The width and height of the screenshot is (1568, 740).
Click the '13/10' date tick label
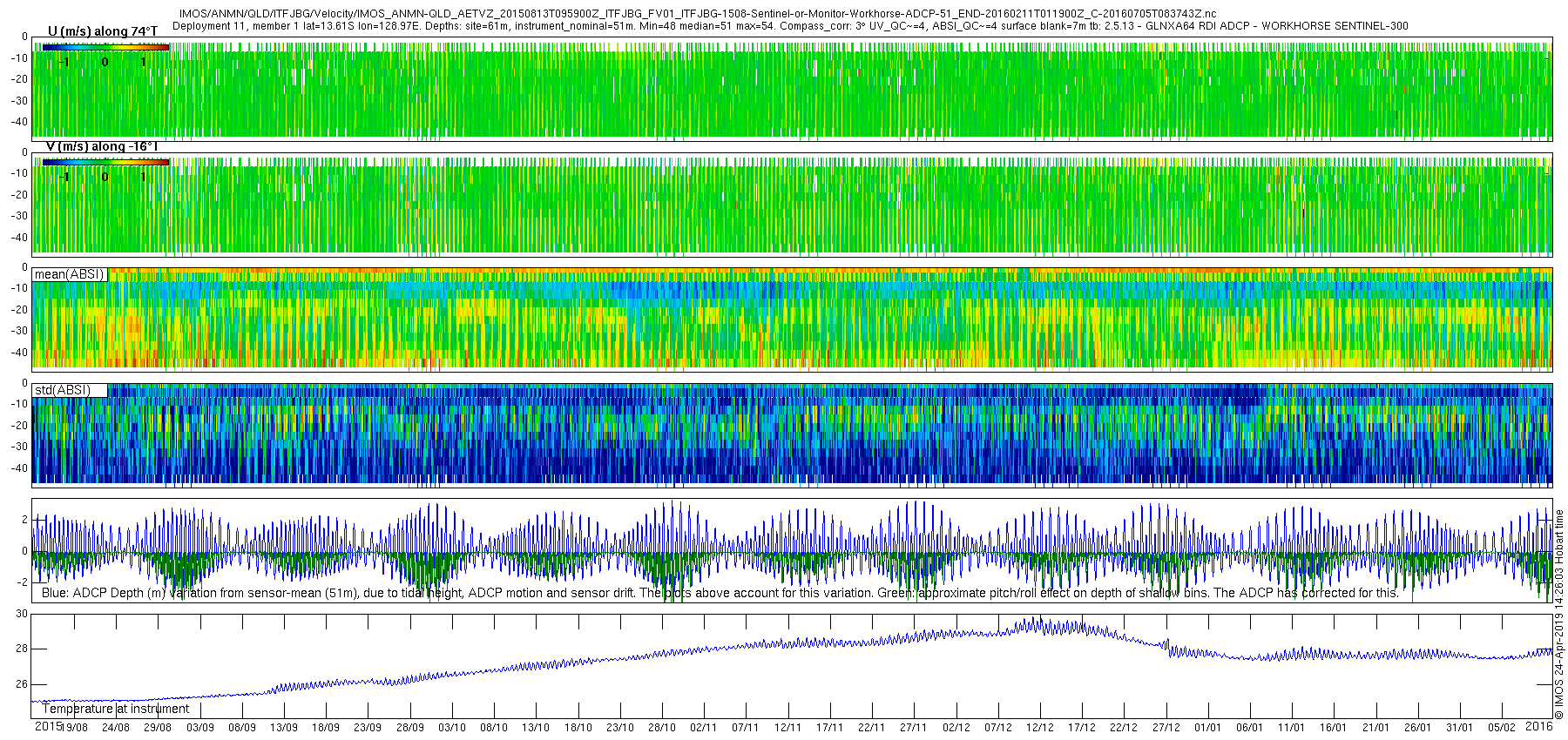[536, 728]
